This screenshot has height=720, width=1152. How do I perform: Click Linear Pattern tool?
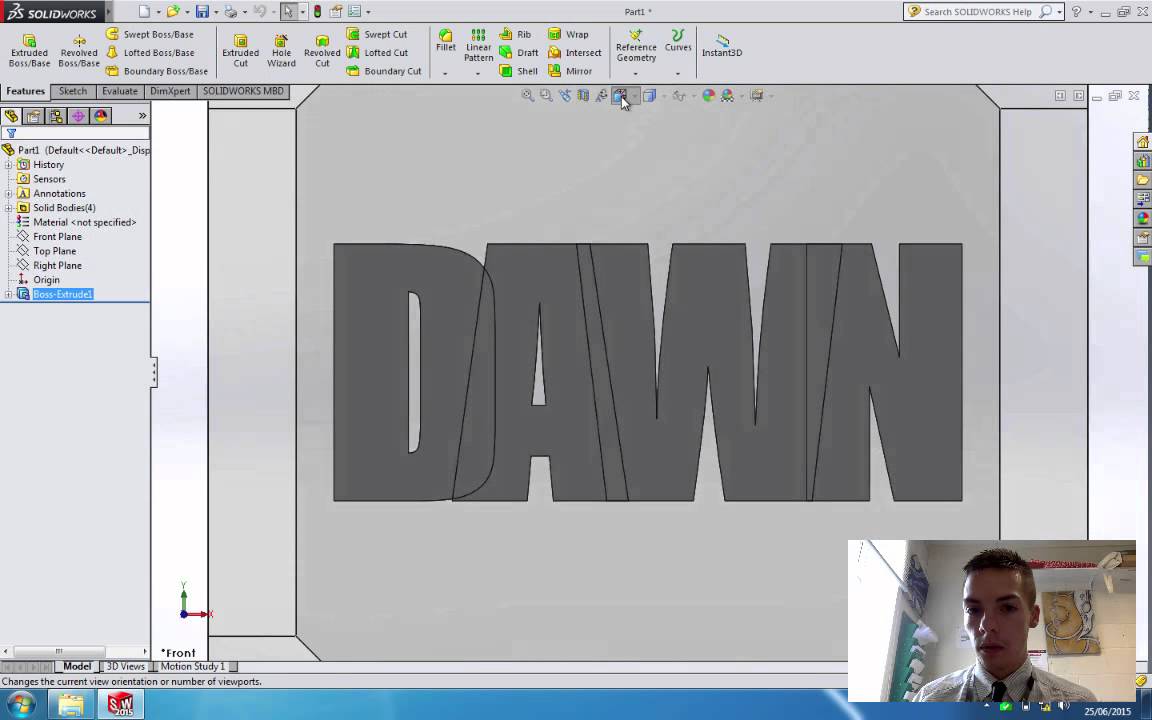[478, 46]
